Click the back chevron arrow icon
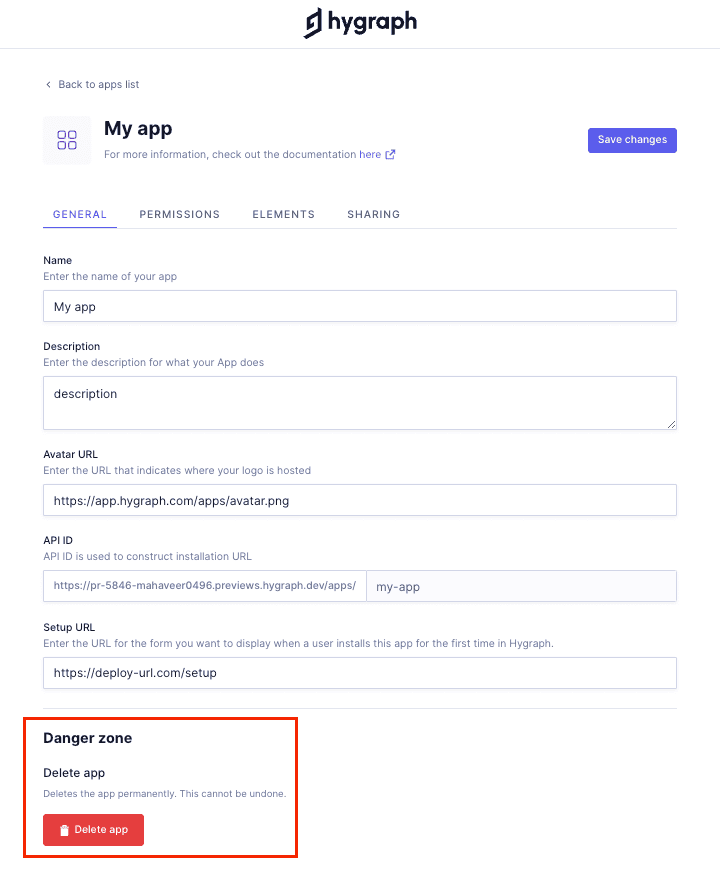720x879 pixels. [x=48, y=85]
